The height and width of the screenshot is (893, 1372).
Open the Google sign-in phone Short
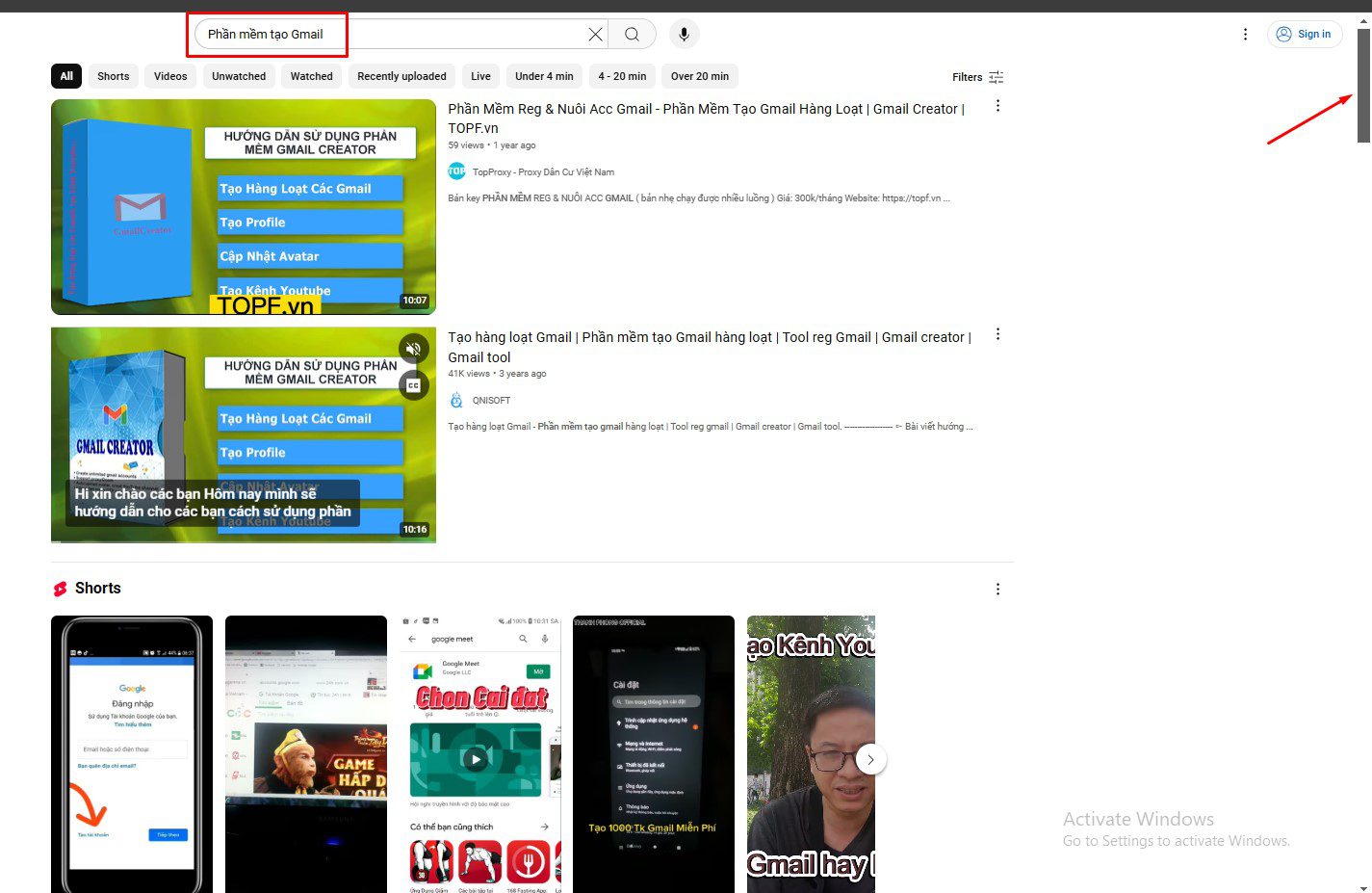coord(132,754)
